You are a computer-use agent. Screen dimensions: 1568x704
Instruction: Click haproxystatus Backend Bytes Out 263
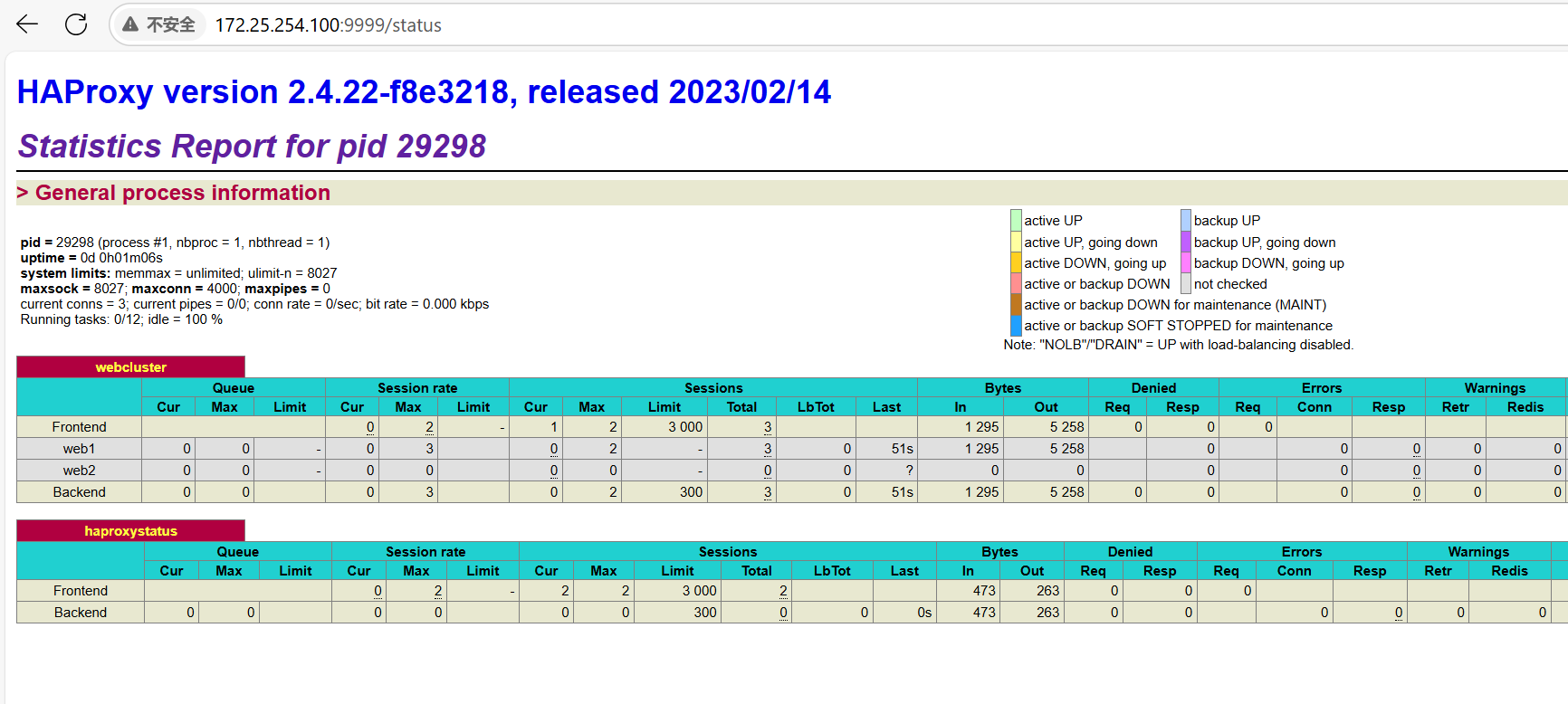click(1047, 612)
